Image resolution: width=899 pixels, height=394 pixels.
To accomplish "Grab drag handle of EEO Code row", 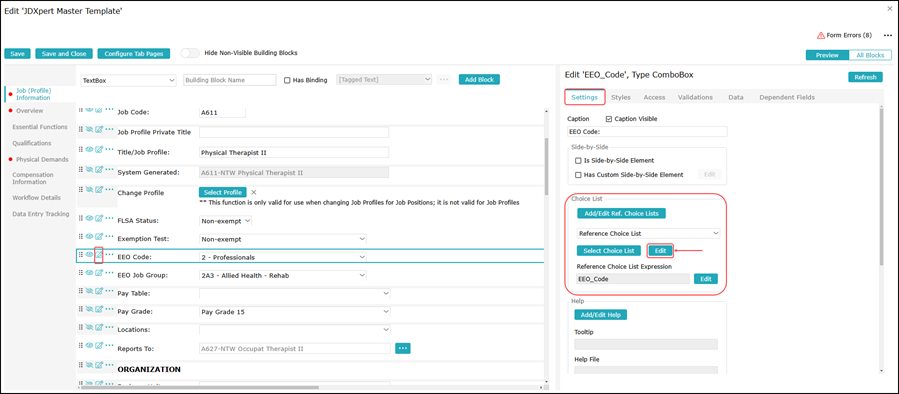I will [81, 255].
